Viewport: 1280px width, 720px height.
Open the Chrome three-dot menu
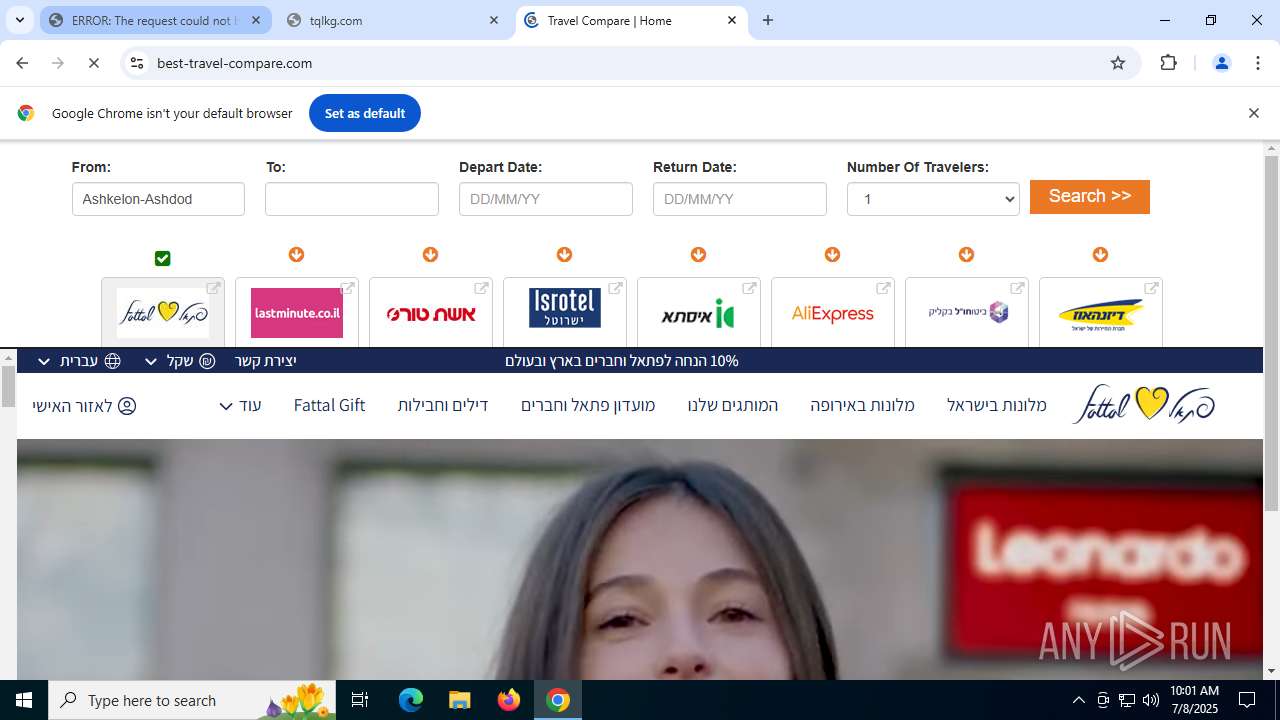(1258, 63)
